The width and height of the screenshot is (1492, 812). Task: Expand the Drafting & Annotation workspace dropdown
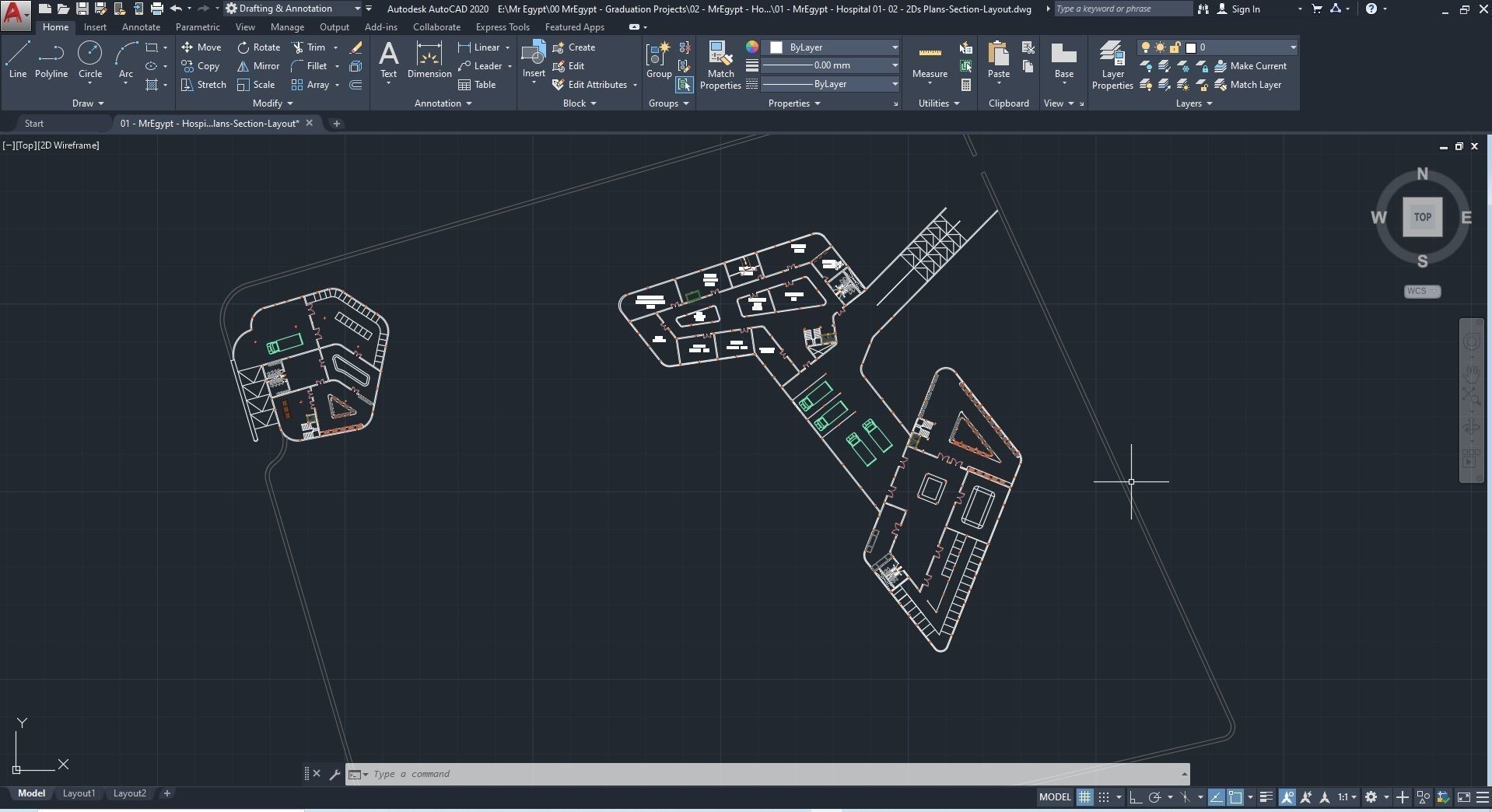(x=357, y=9)
